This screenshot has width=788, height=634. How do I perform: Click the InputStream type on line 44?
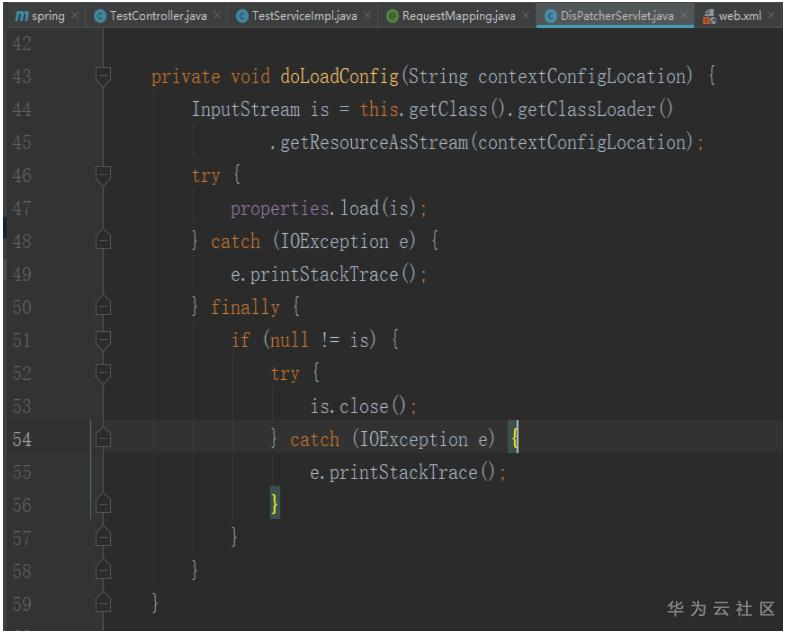click(246, 110)
